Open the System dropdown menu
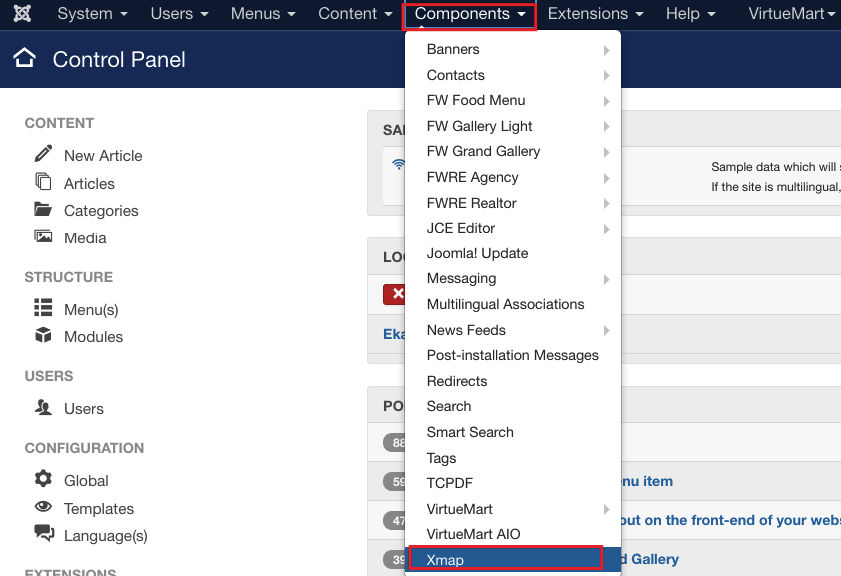 [93, 14]
